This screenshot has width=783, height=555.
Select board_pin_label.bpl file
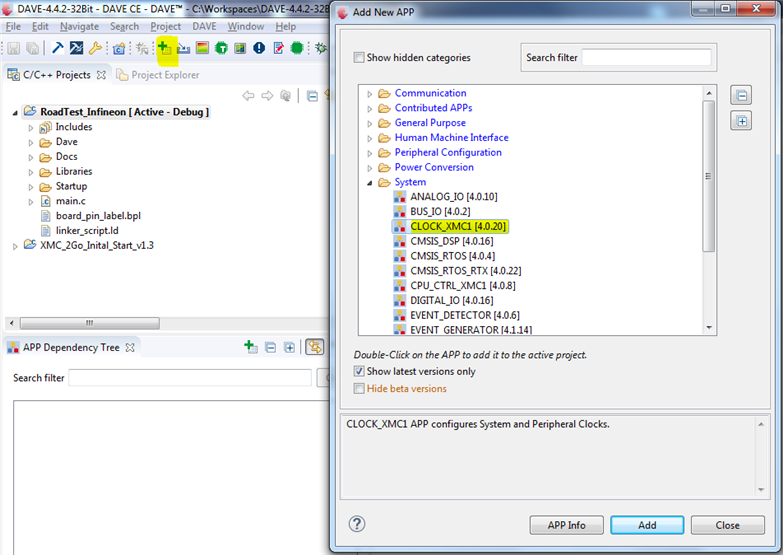(x=90, y=215)
